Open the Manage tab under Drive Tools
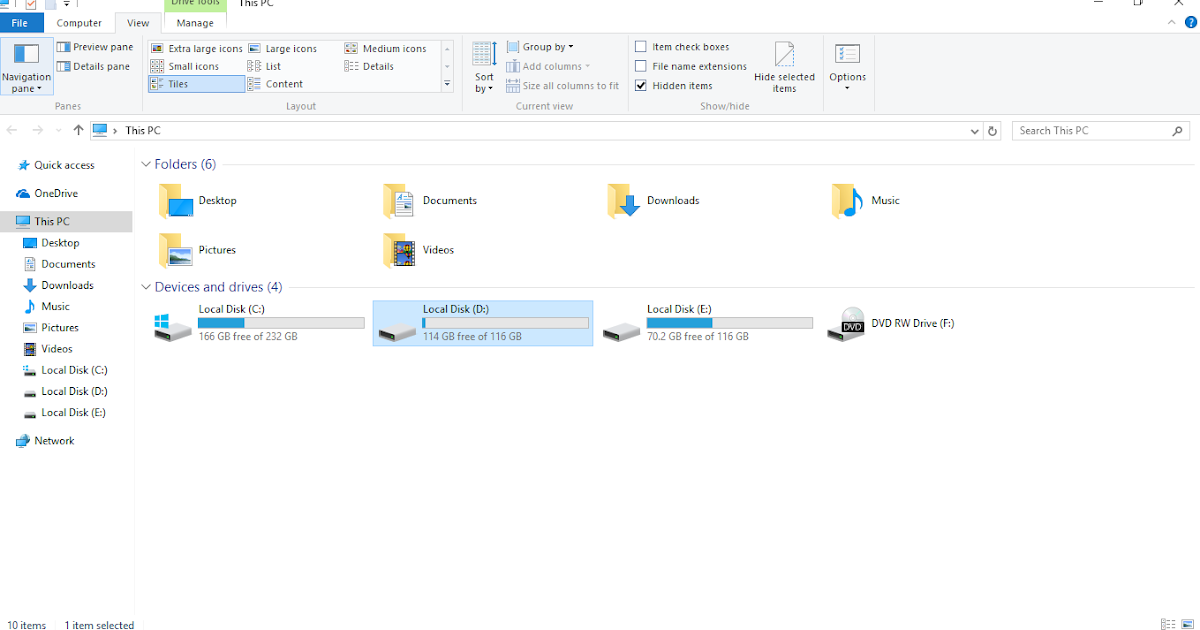Image resolution: width=1200 pixels, height=630 pixels. click(x=194, y=22)
